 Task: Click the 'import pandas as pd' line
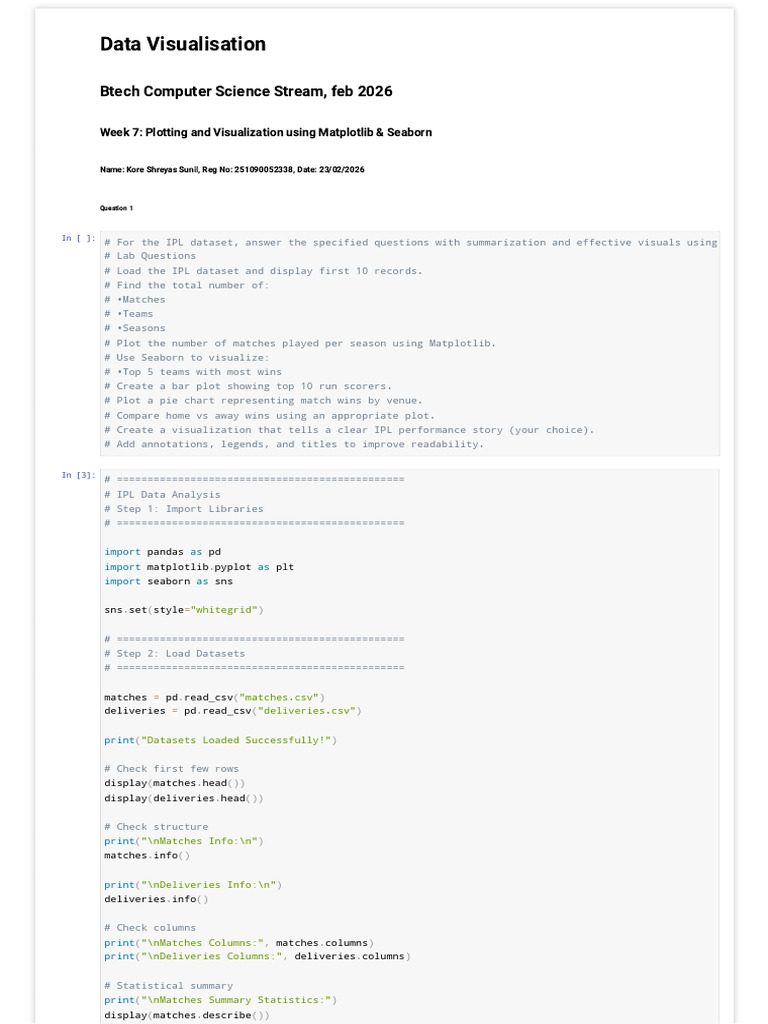(x=163, y=552)
